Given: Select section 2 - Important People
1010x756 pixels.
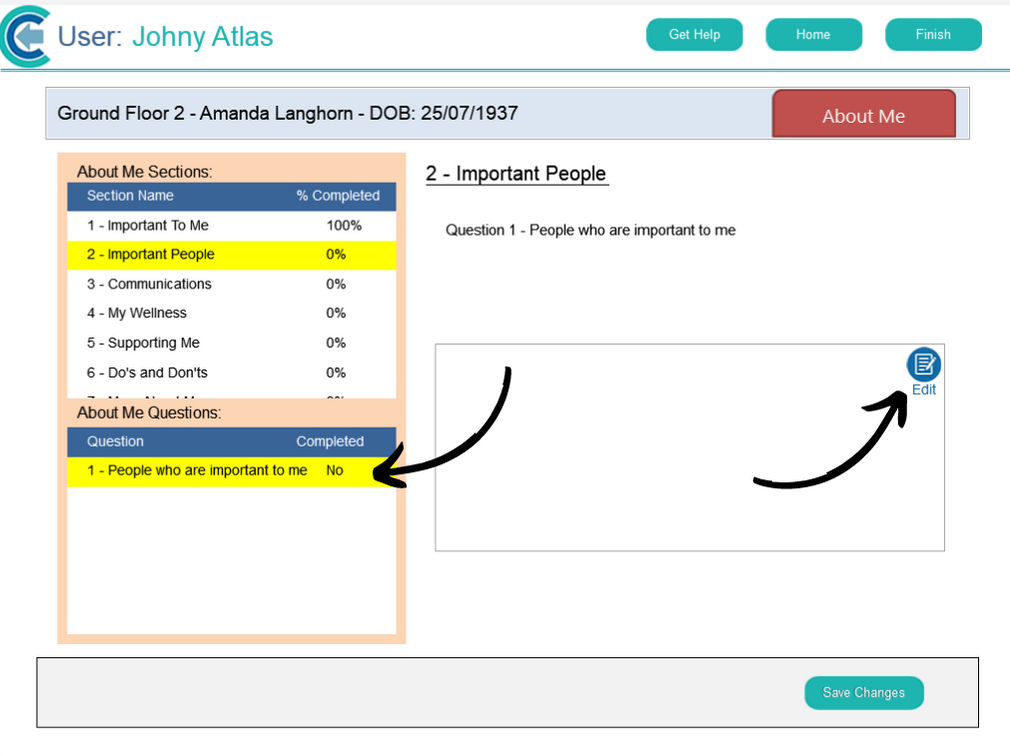Looking at the screenshot, I should tap(151, 255).
